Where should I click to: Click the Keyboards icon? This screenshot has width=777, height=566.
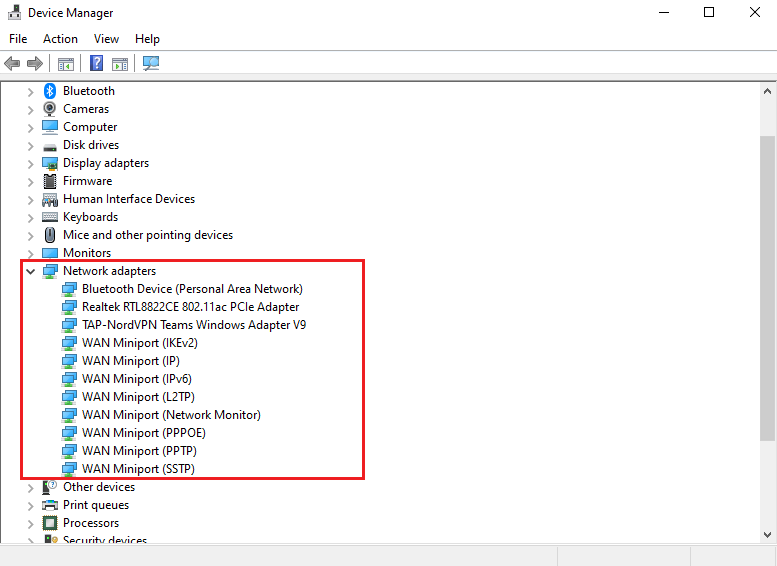50,217
